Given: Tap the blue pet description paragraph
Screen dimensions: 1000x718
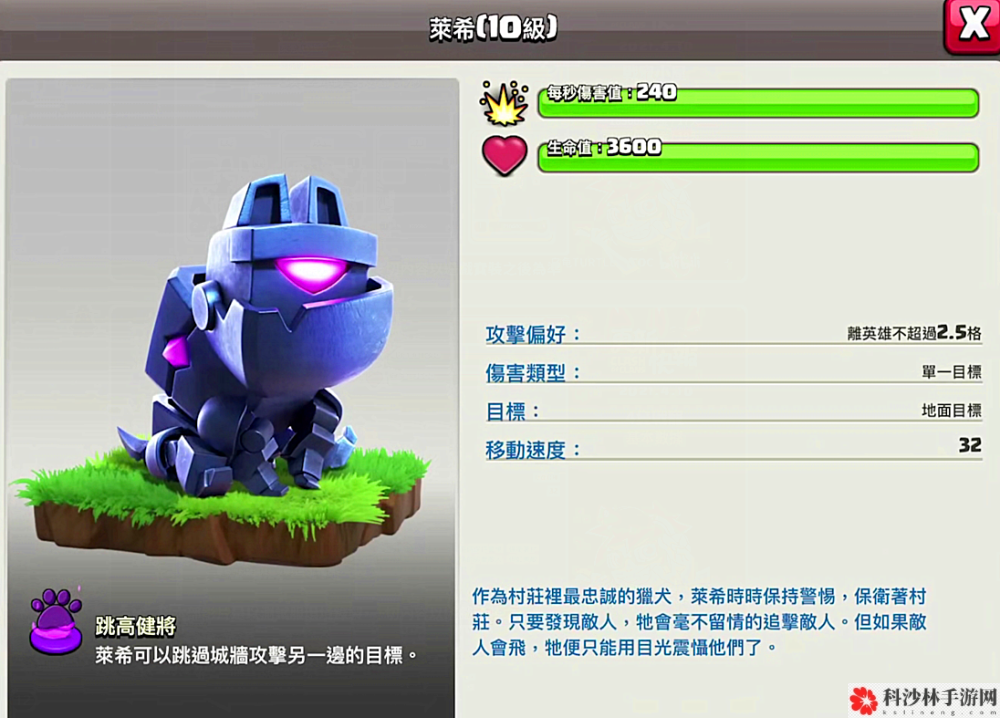Looking at the screenshot, I should pyautogui.click(x=699, y=622).
